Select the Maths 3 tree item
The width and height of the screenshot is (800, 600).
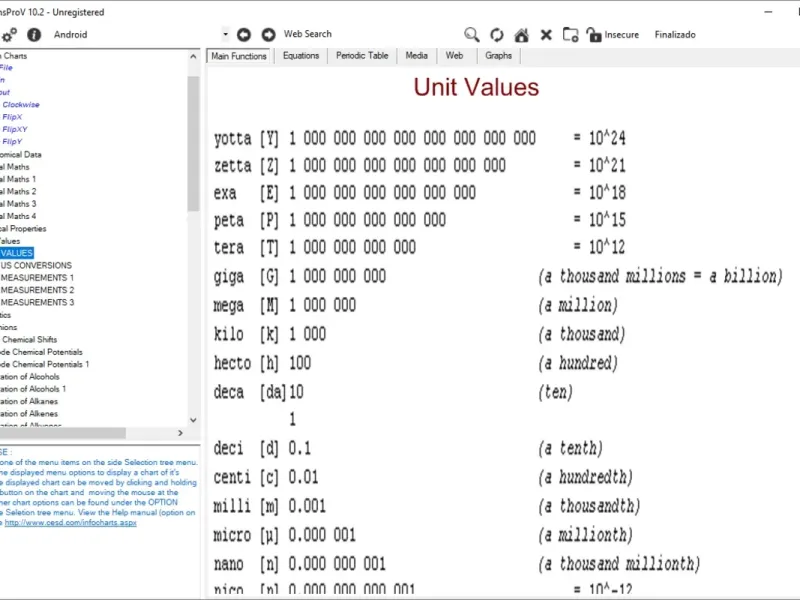pyautogui.click(x=18, y=204)
